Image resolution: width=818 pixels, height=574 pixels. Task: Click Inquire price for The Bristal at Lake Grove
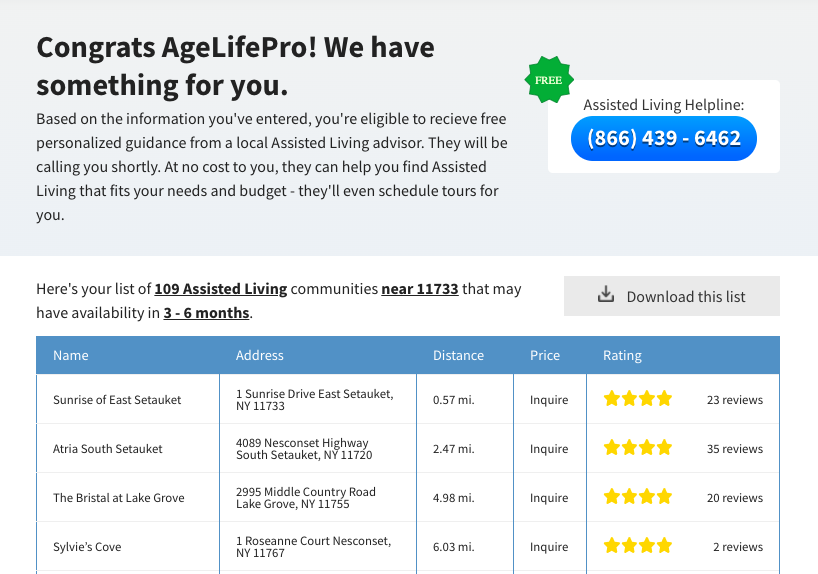click(549, 497)
